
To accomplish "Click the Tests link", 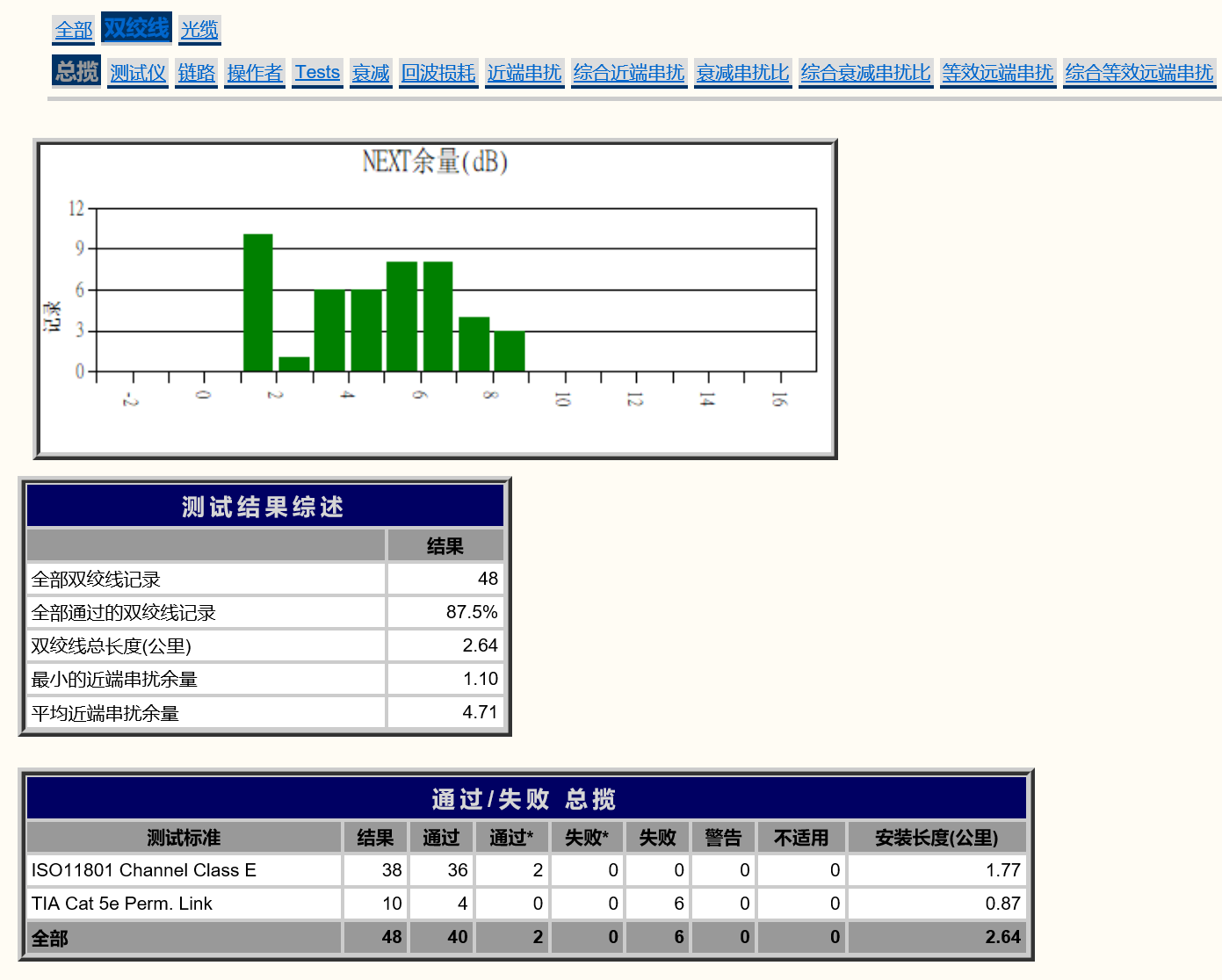I will click(317, 73).
